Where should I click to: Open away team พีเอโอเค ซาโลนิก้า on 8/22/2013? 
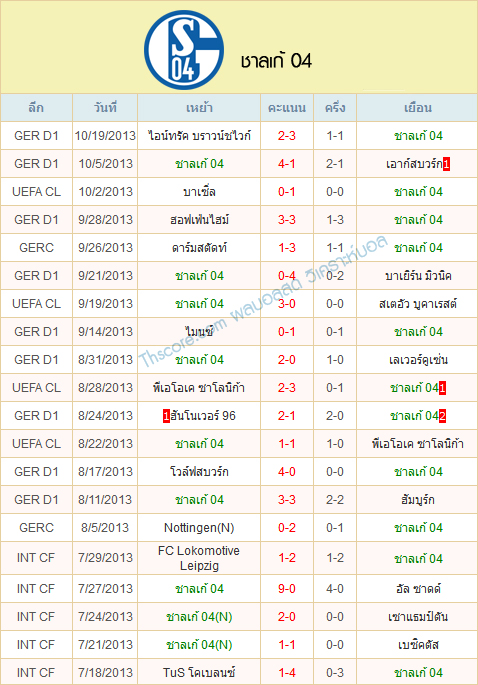(418, 443)
